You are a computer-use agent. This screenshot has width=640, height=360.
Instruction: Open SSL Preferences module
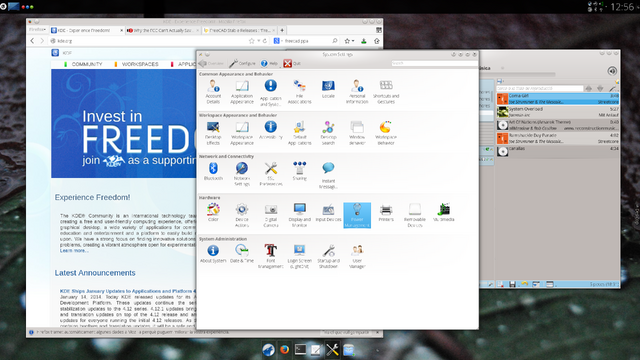(271, 174)
